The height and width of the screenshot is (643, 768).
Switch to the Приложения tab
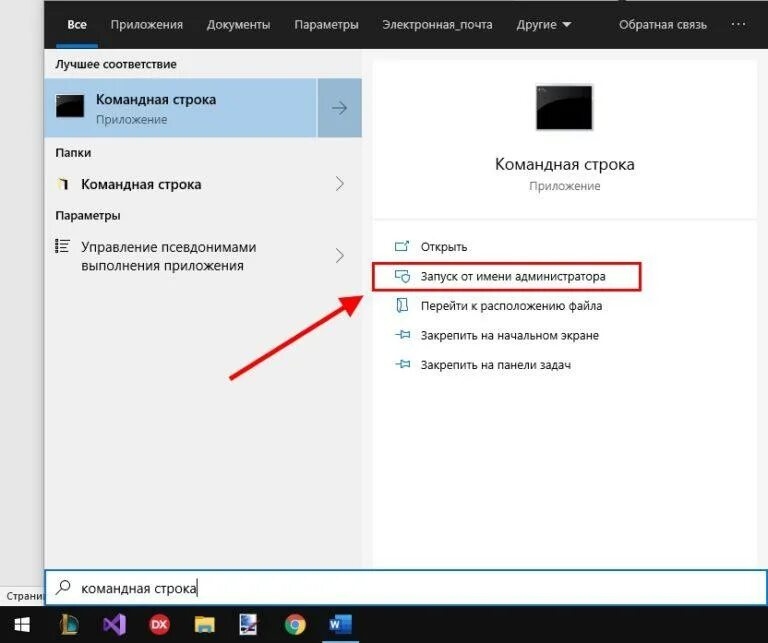point(146,24)
